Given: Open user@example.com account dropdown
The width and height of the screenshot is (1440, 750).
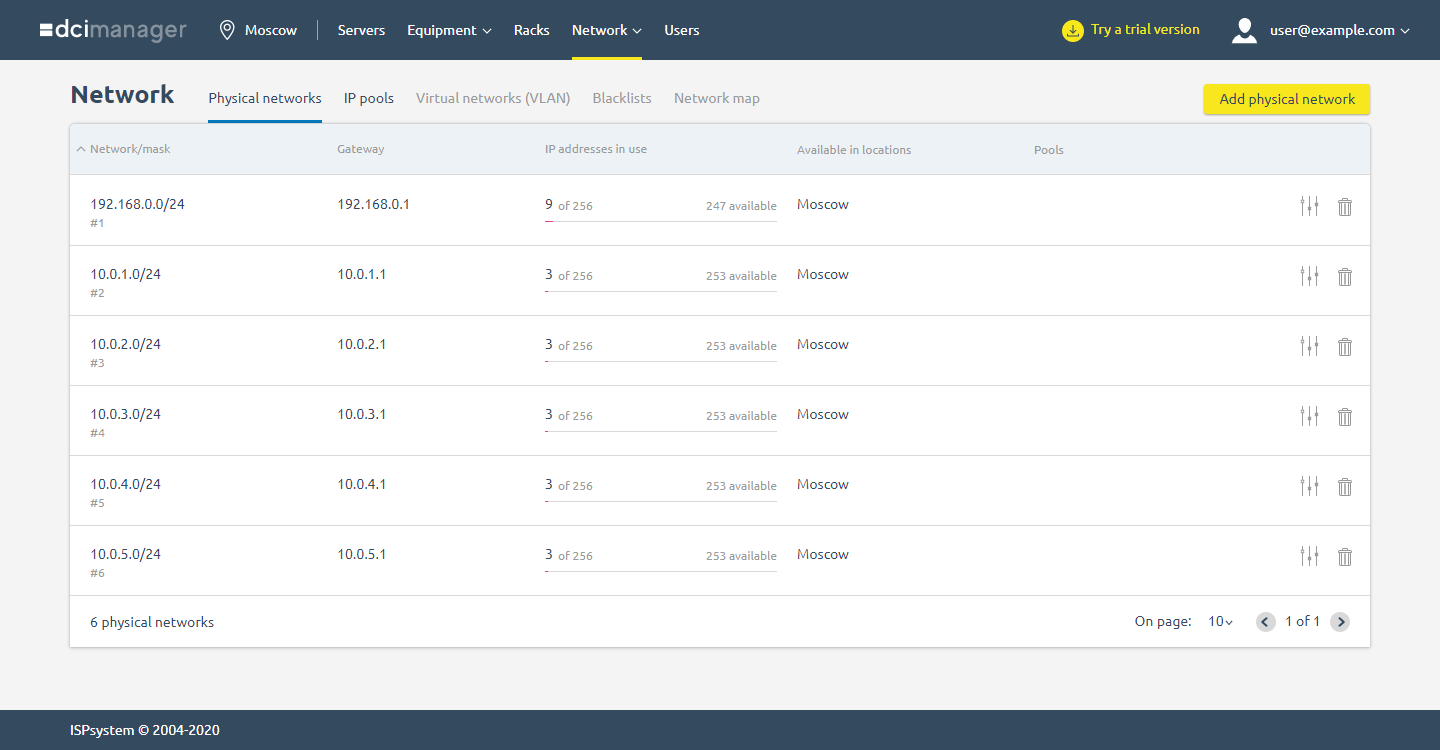Looking at the screenshot, I should pyautogui.click(x=1339, y=30).
